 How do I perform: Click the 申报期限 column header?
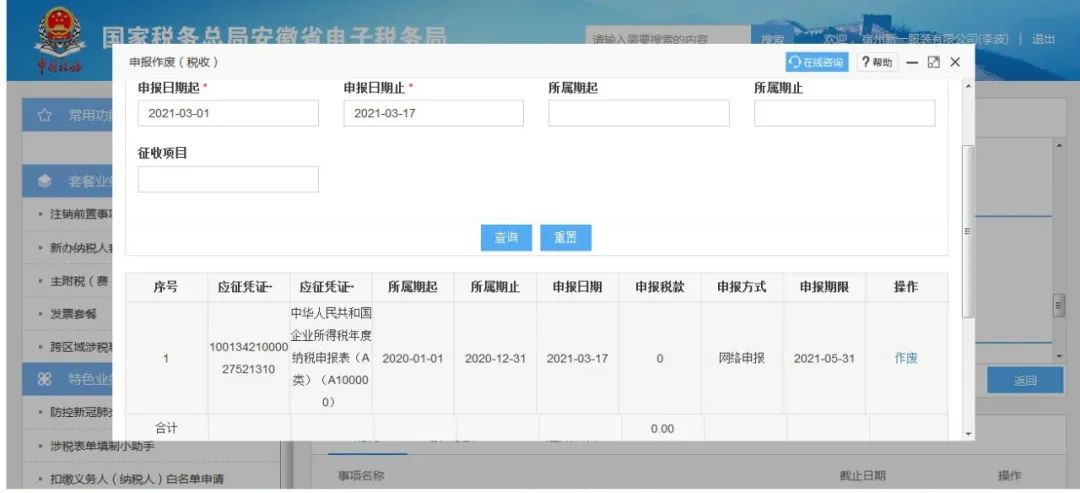pyautogui.click(x=824, y=287)
